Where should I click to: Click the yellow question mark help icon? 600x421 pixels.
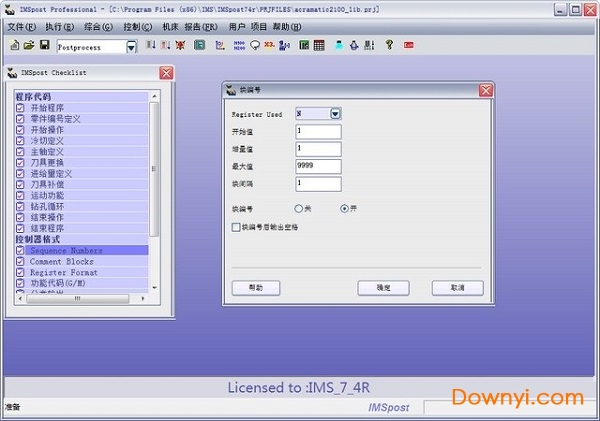(389, 45)
